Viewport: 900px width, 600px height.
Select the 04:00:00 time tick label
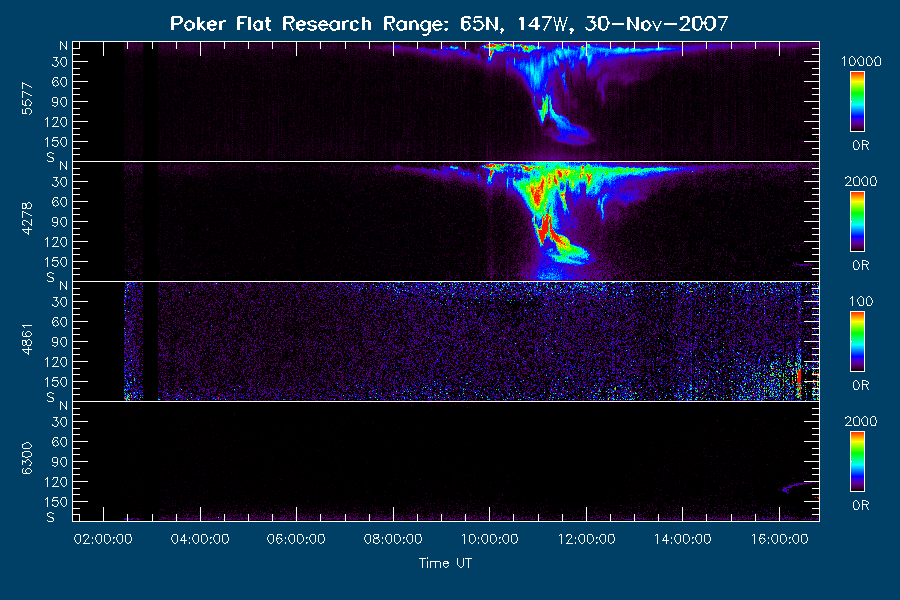200,539
